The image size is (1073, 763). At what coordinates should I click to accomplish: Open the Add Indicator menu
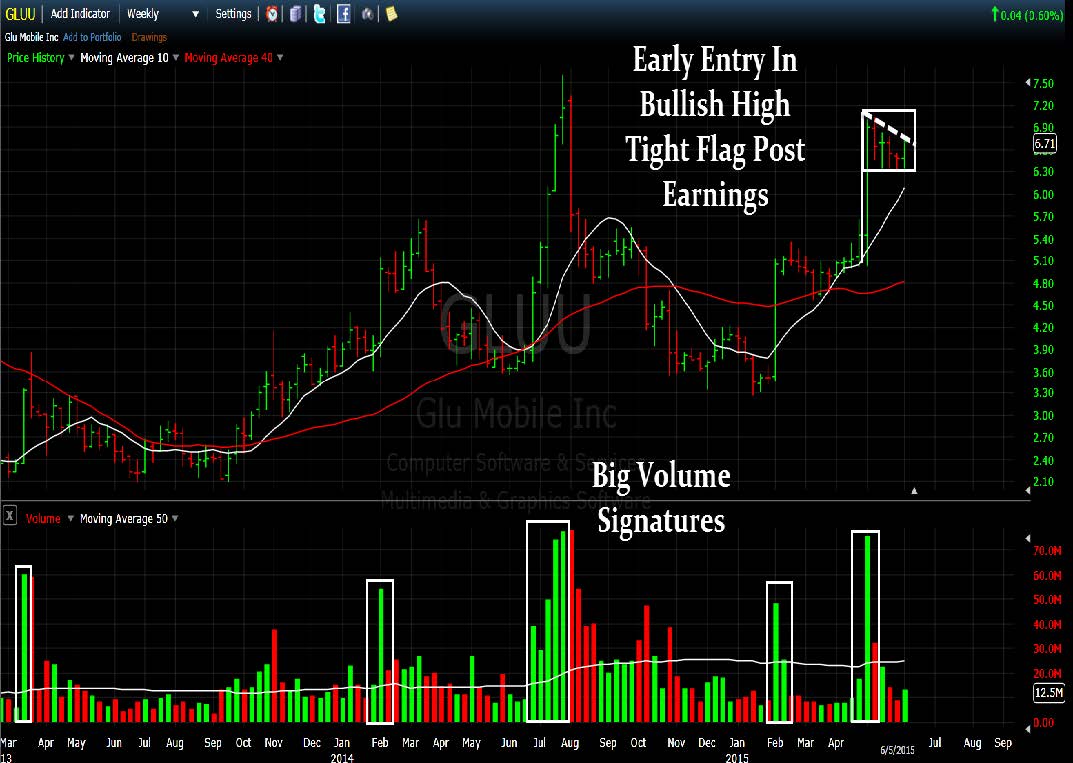[80, 14]
